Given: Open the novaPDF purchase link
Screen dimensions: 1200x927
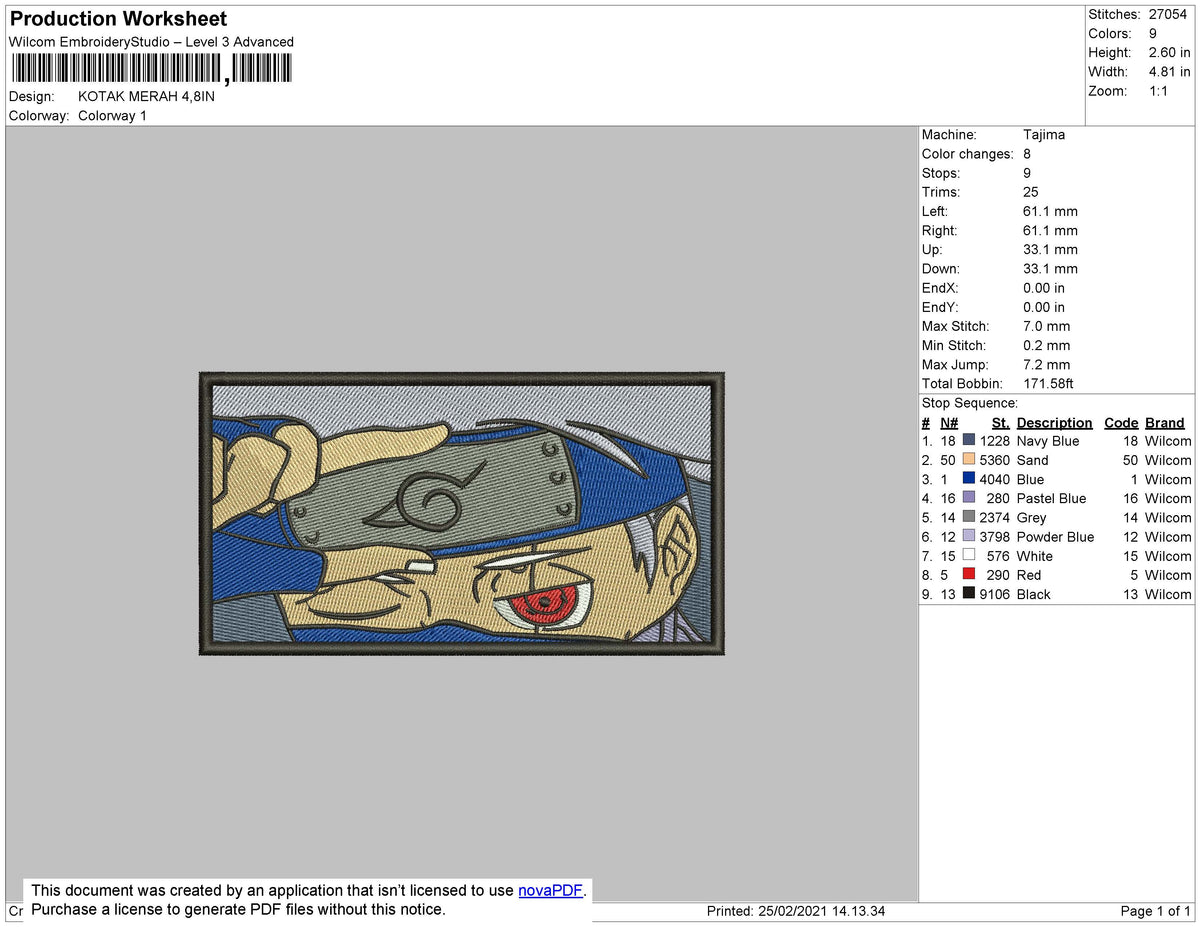Looking at the screenshot, I should [x=549, y=890].
